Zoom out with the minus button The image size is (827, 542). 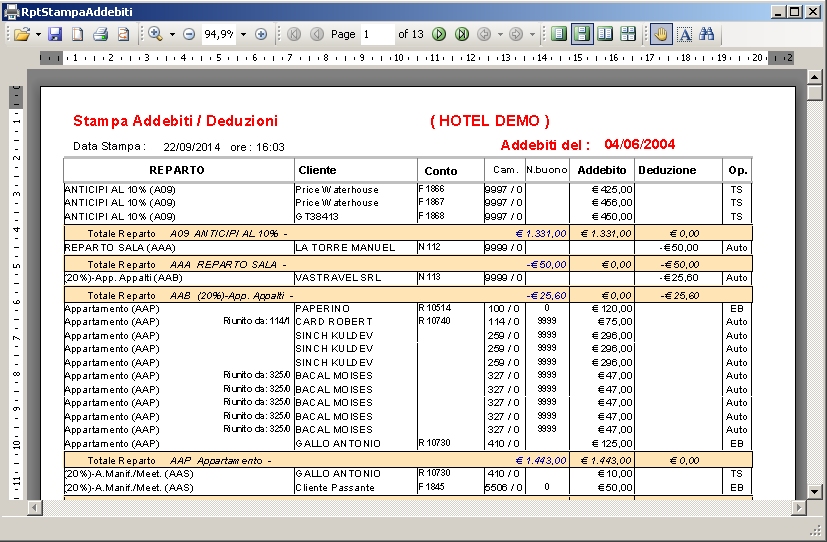pos(189,34)
